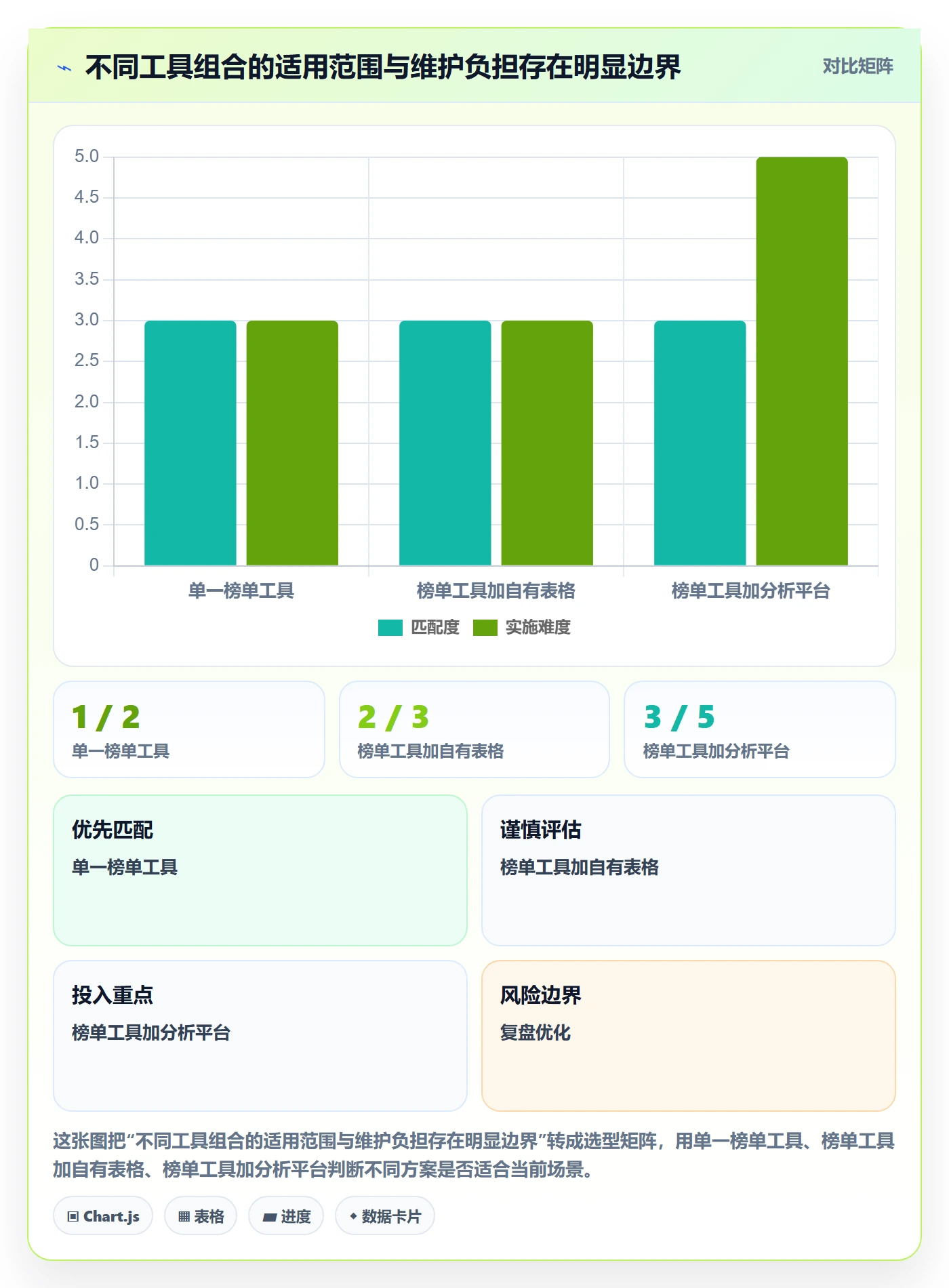Click the description paragraph below the matrix
The width and height of the screenshot is (949, 1288).
click(474, 1155)
